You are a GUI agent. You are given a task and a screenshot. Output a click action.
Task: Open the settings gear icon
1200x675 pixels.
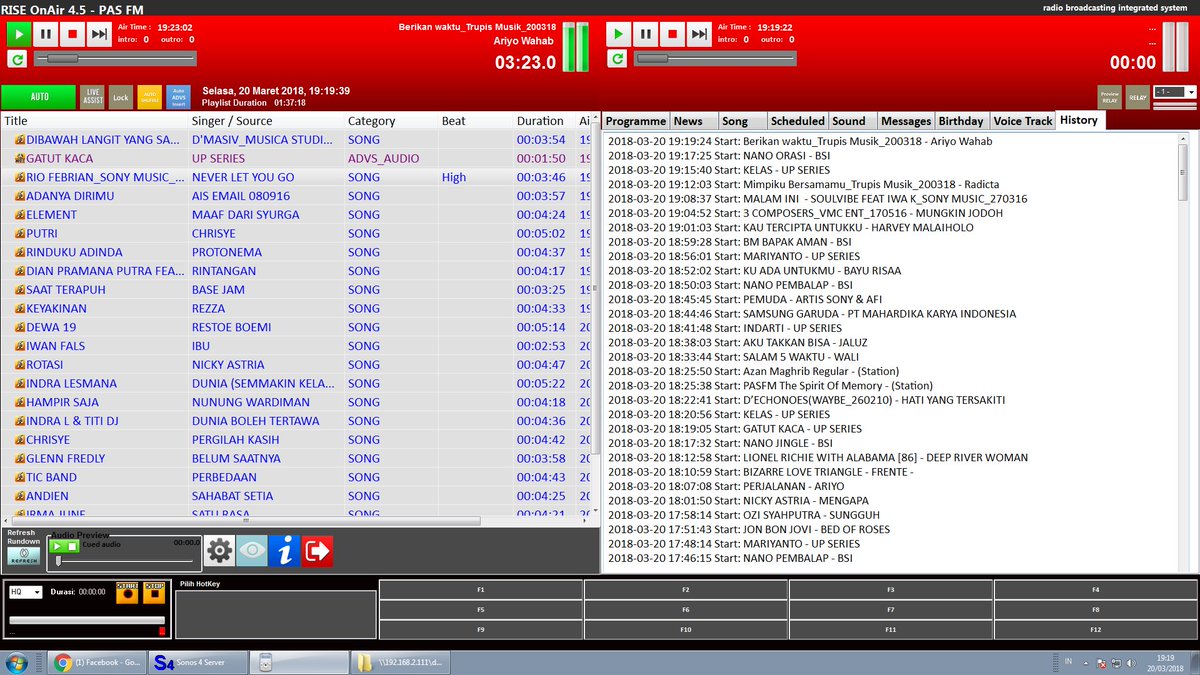pyautogui.click(x=220, y=550)
